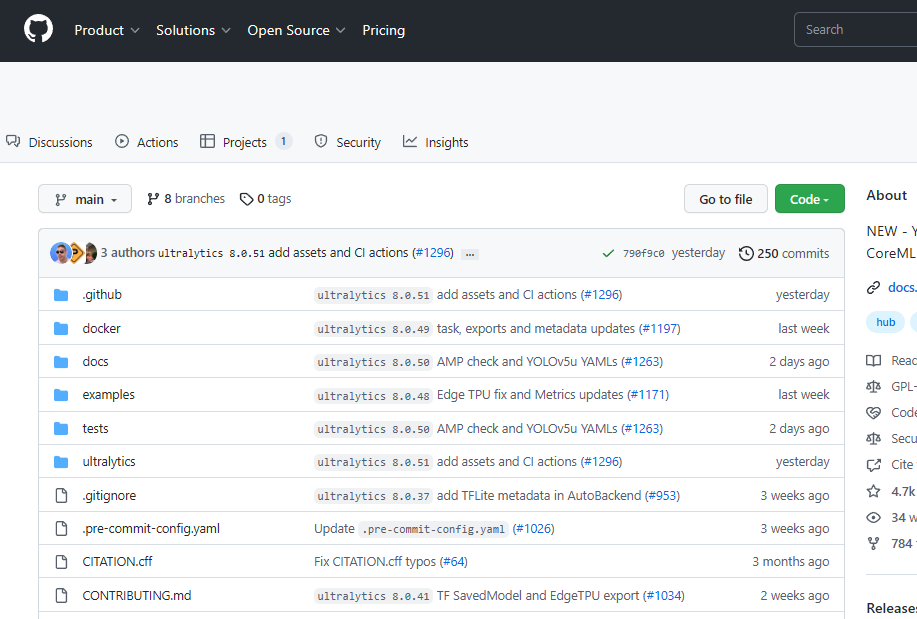Click the ultralytics folder icon

coord(61,462)
